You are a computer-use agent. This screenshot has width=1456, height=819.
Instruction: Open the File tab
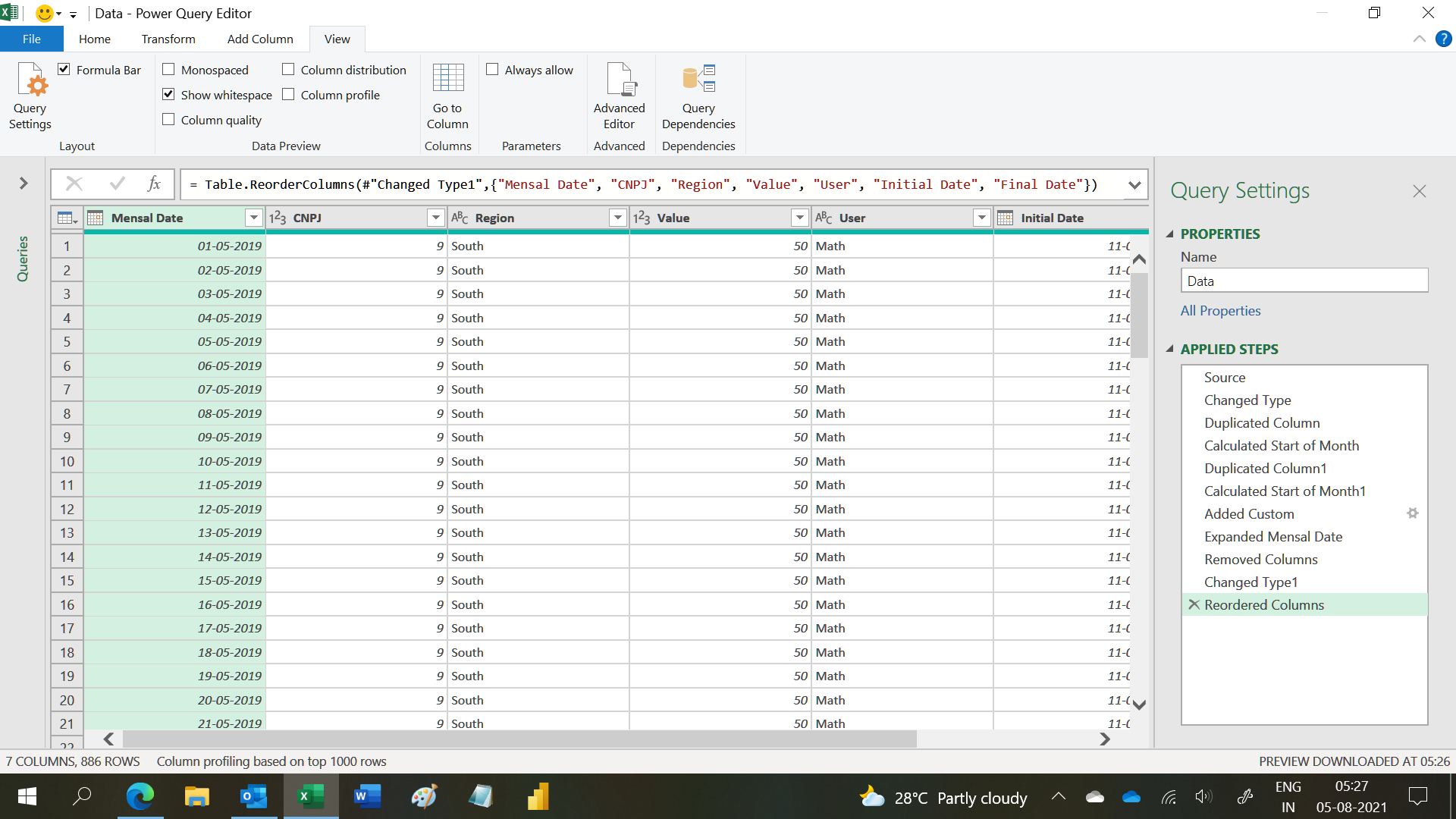point(32,39)
